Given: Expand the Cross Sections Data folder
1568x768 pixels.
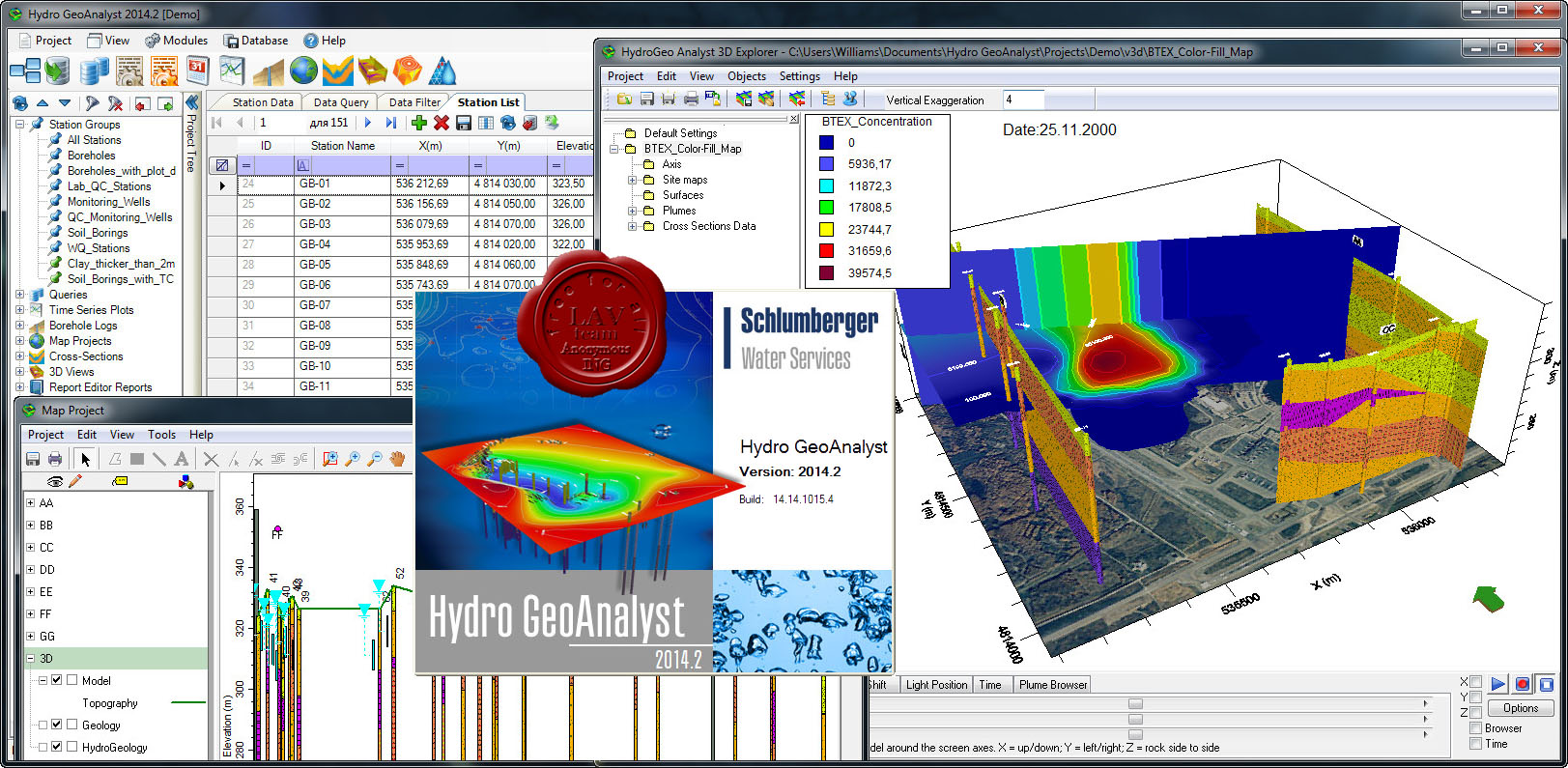Looking at the screenshot, I should [x=633, y=226].
